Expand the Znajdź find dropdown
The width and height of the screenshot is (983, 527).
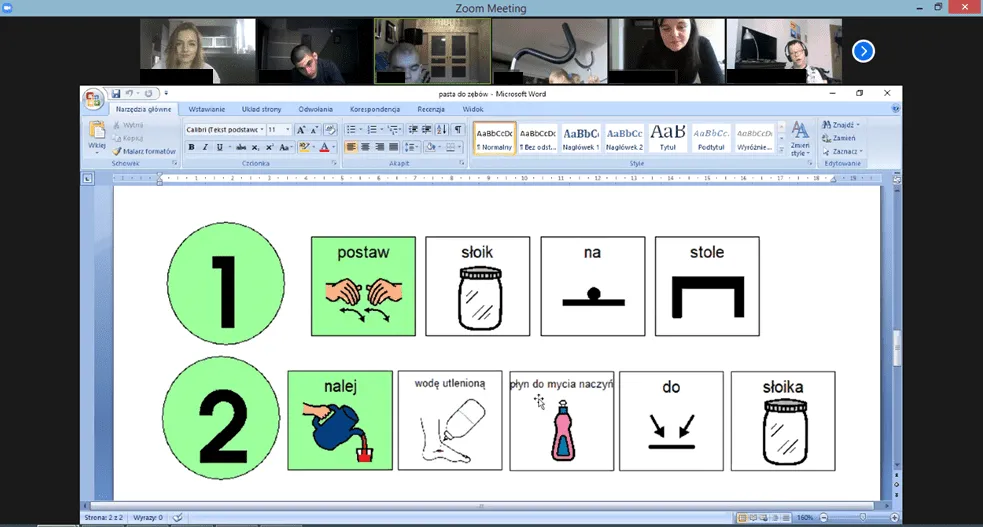pyautogui.click(x=859, y=124)
